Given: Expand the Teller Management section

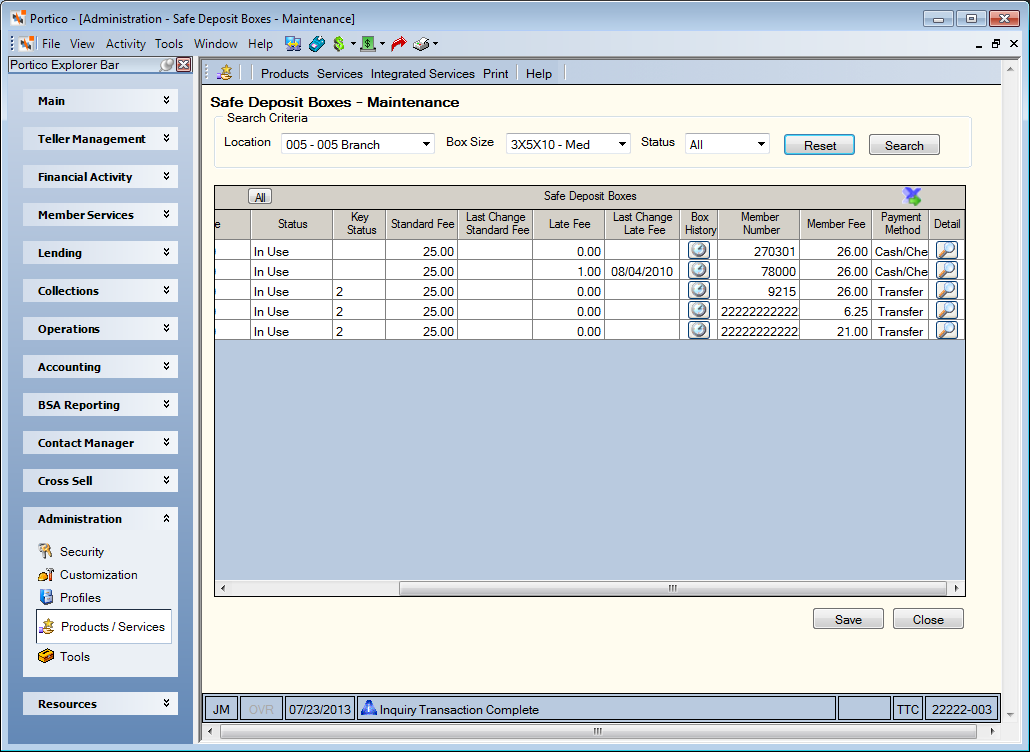Looking at the screenshot, I should click(x=101, y=139).
